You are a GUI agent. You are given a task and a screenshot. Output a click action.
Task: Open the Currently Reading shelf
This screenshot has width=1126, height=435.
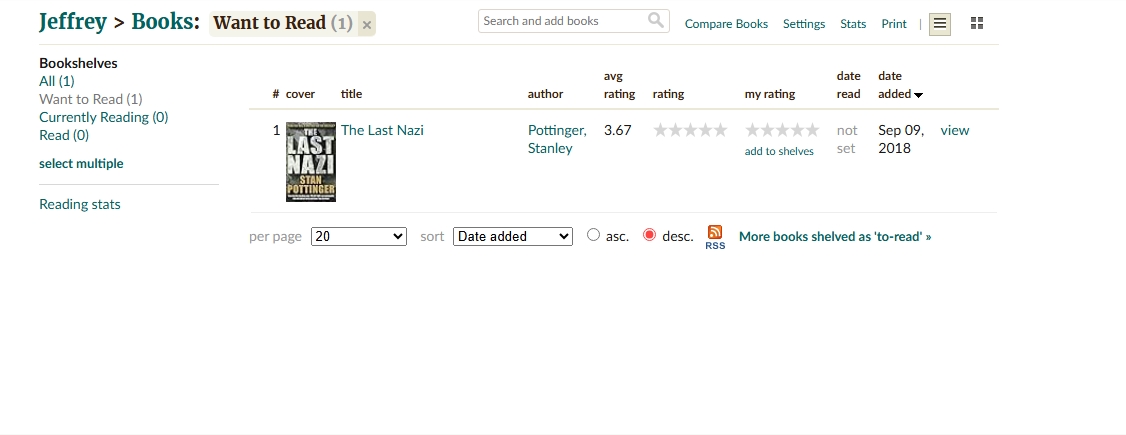tap(103, 117)
